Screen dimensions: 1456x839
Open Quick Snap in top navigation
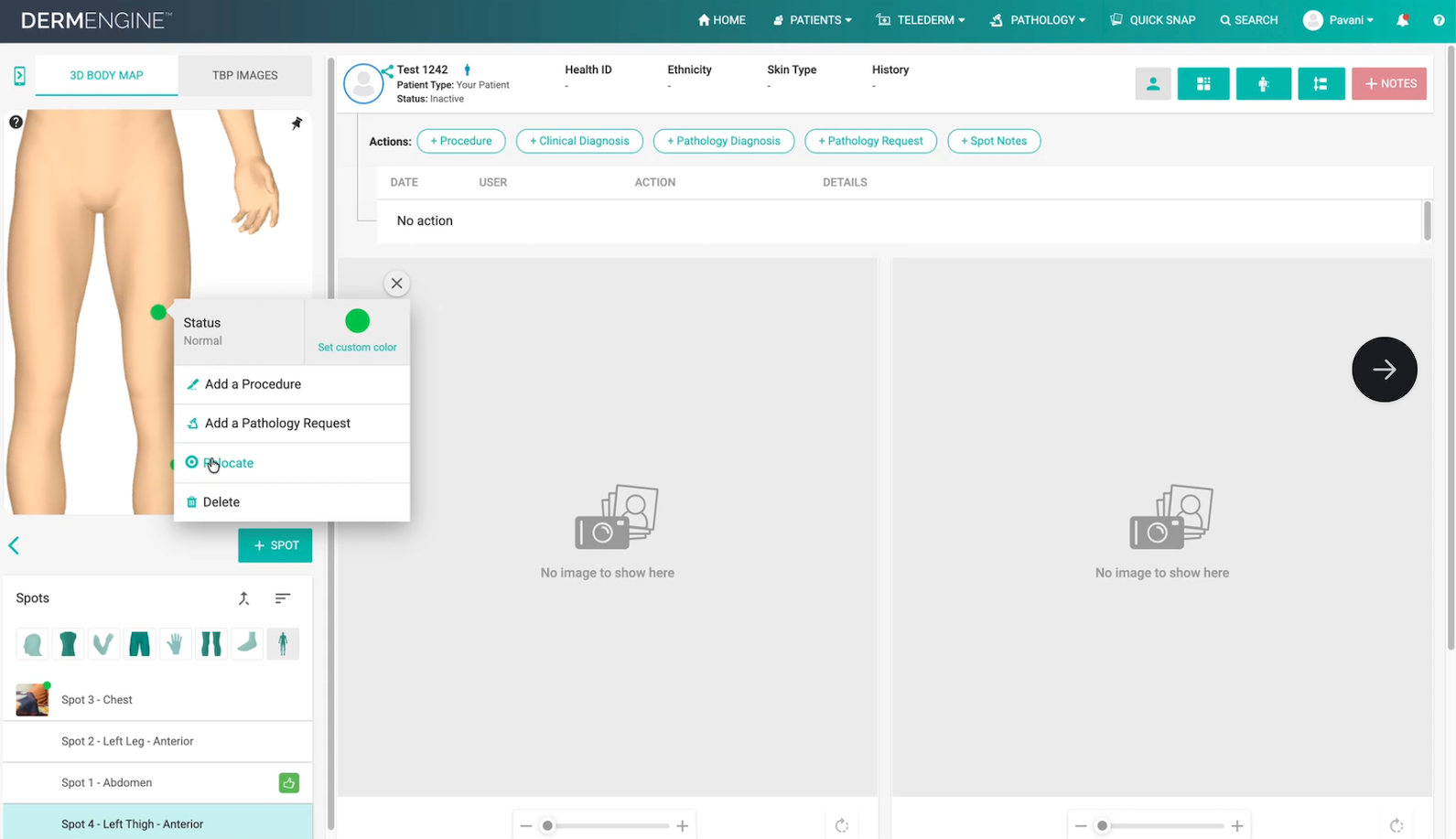coord(1152,20)
